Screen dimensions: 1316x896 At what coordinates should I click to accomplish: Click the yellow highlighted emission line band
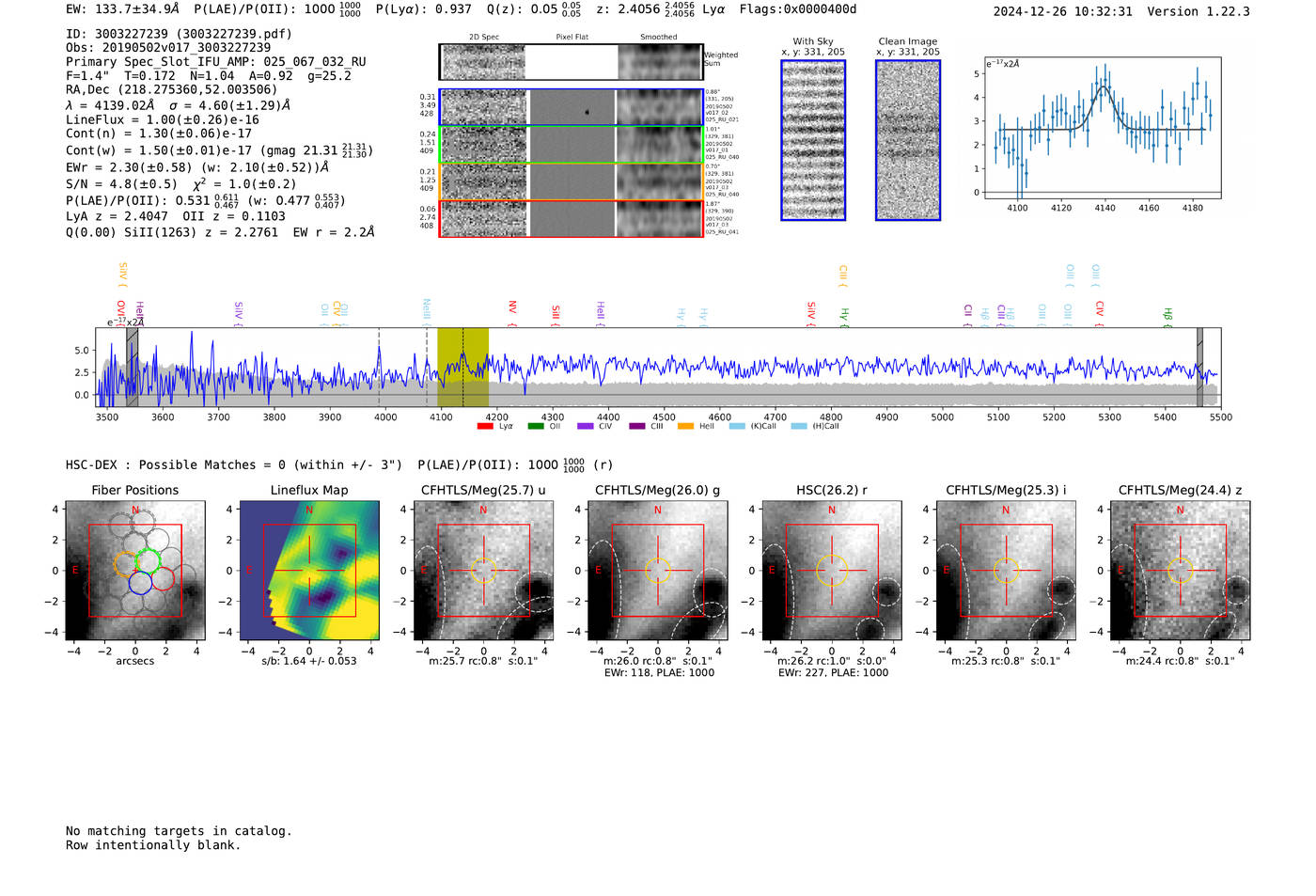[462, 368]
